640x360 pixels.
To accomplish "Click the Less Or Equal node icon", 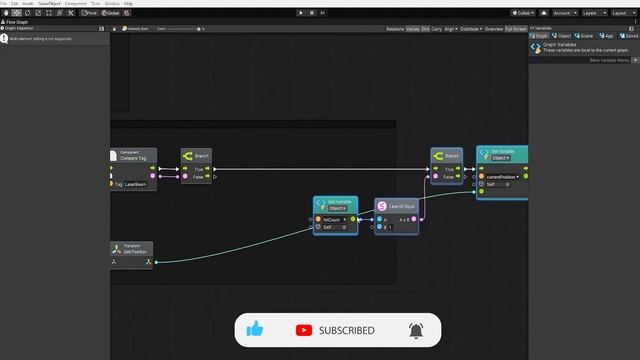I will pyautogui.click(x=382, y=207).
